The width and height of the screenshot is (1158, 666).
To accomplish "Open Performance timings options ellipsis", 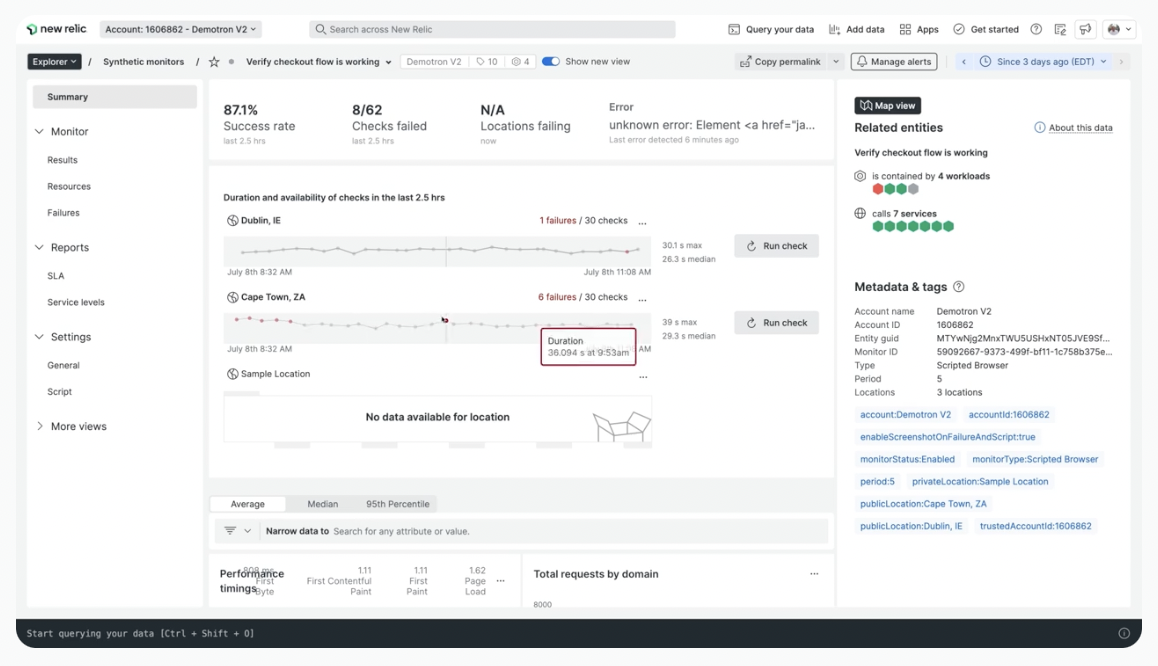I will click(501, 581).
